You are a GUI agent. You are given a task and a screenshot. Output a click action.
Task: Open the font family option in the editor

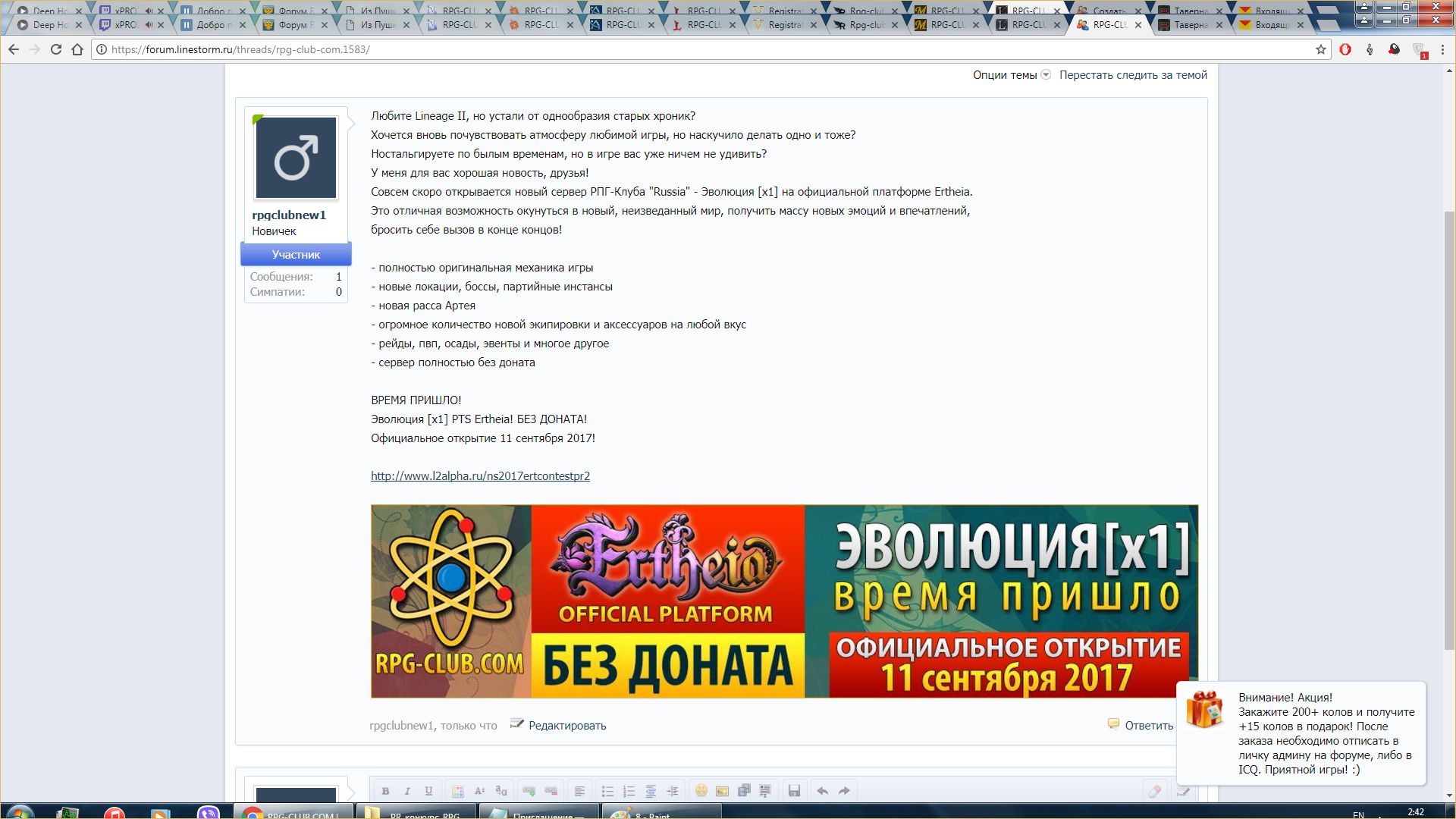[500, 791]
